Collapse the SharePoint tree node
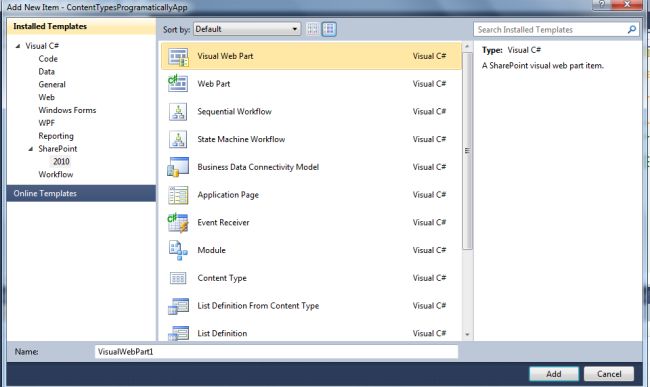The image size is (650, 387). click(31, 149)
